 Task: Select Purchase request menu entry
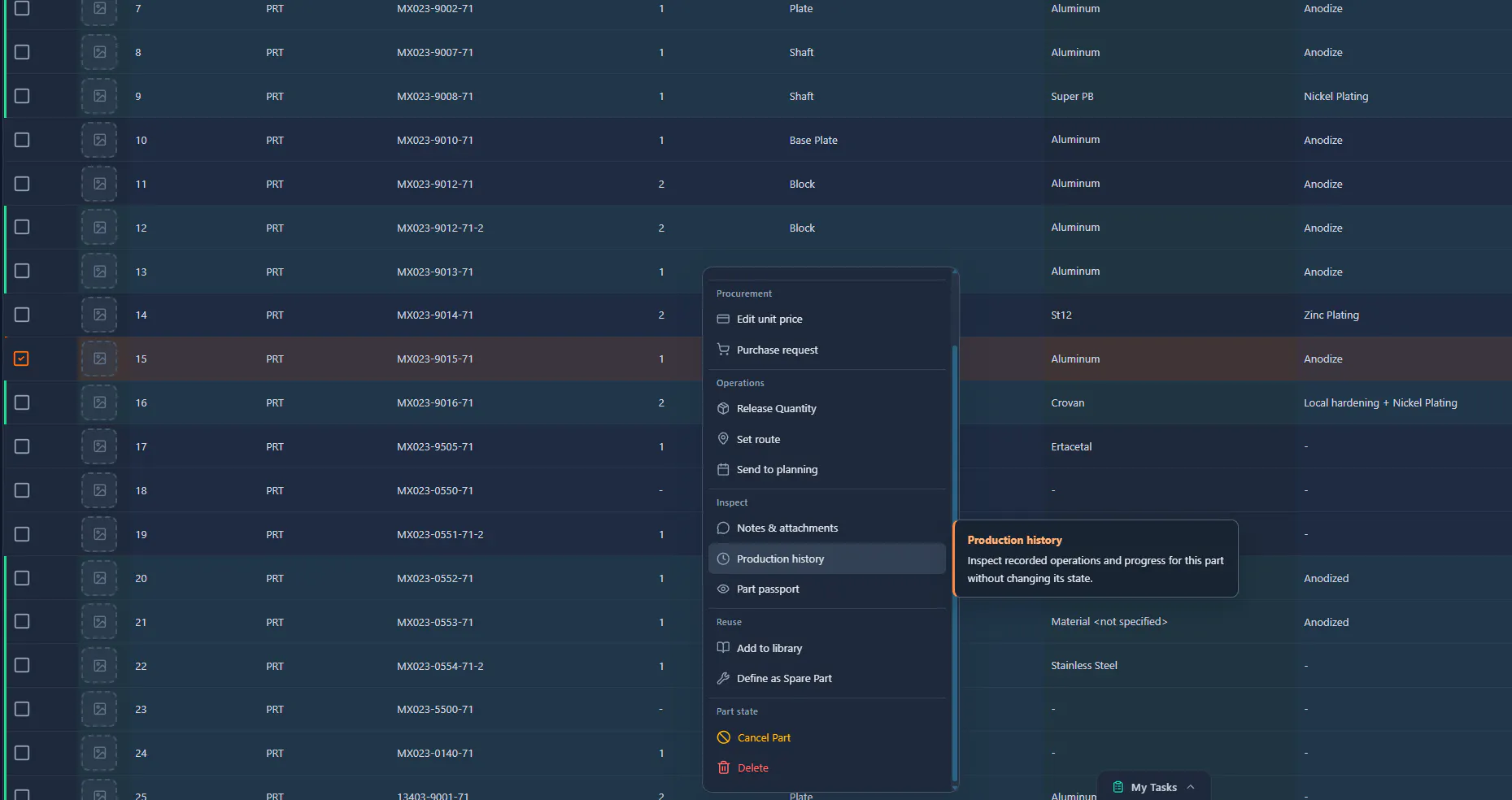point(827,350)
